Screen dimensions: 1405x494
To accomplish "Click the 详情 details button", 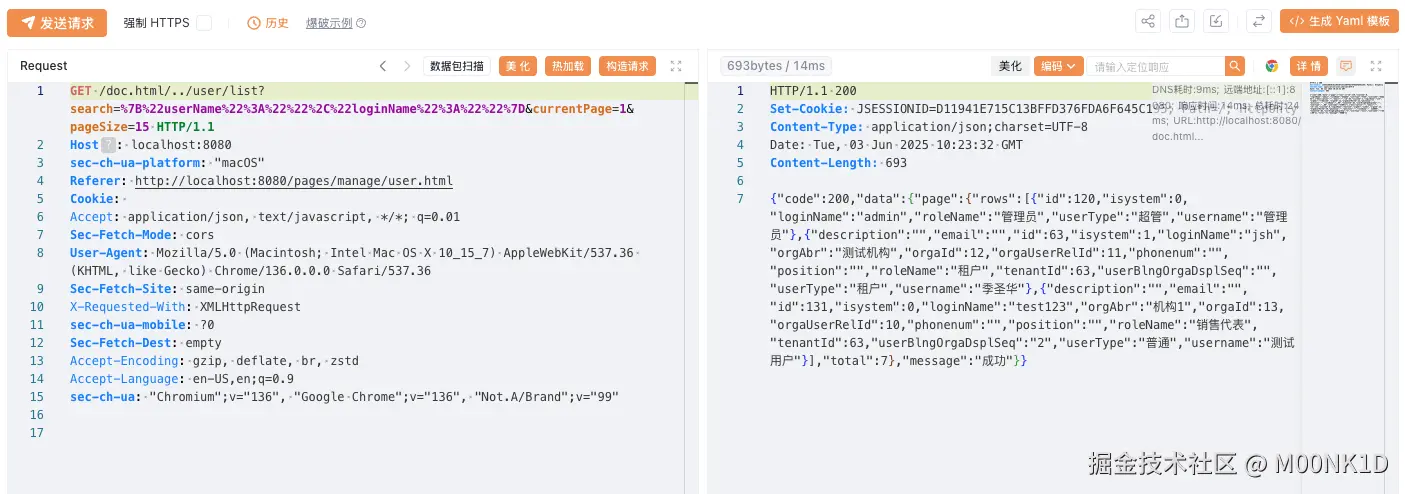I will tap(1309, 66).
